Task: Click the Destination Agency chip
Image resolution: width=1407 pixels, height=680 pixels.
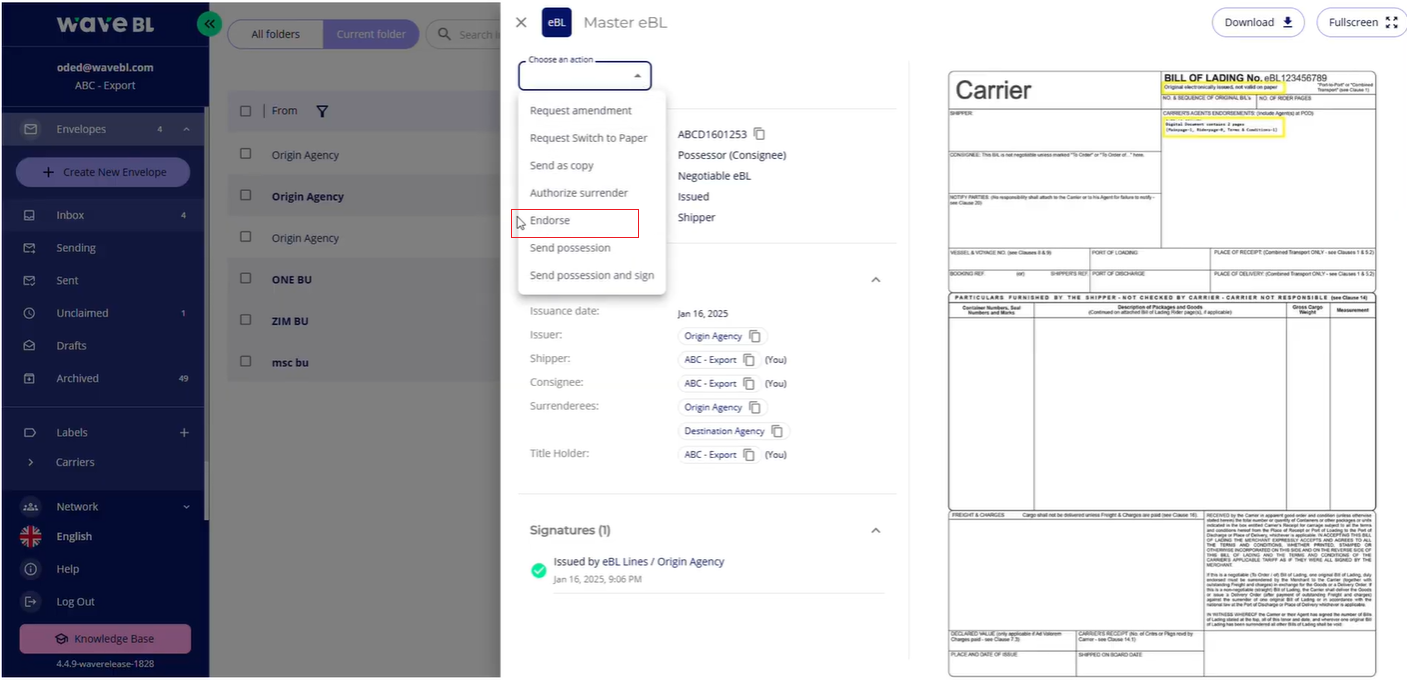Action: click(734, 432)
